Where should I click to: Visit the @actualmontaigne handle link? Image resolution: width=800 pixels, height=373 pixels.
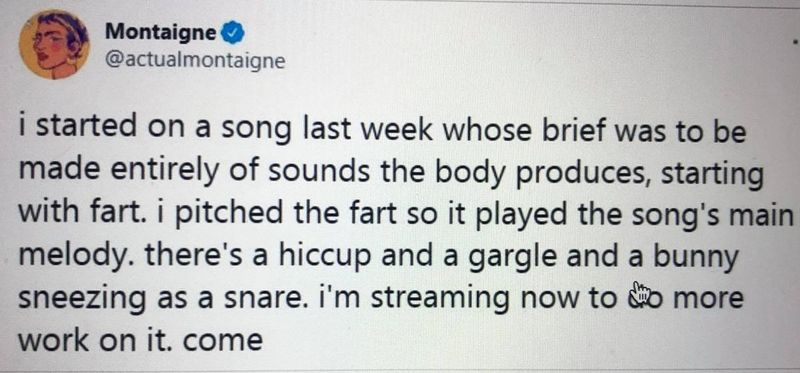coord(194,61)
